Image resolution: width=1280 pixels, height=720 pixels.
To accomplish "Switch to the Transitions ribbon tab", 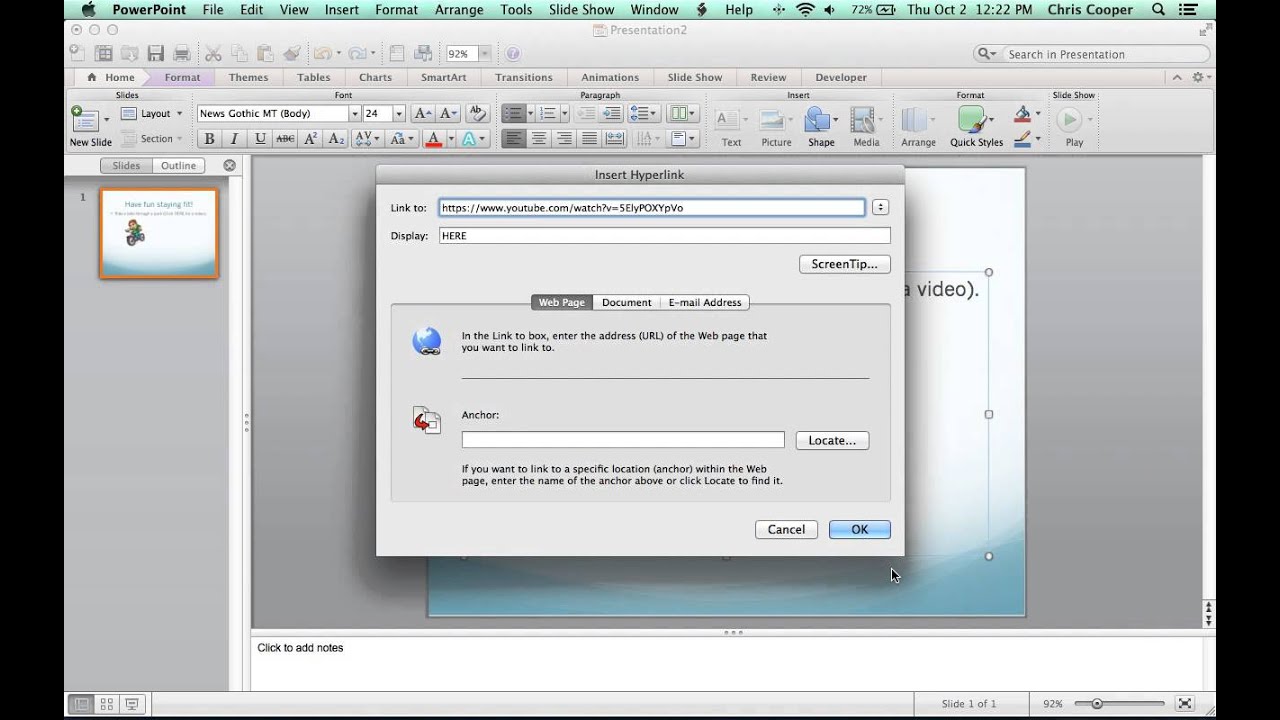I will pyautogui.click(x=523, y=77).
